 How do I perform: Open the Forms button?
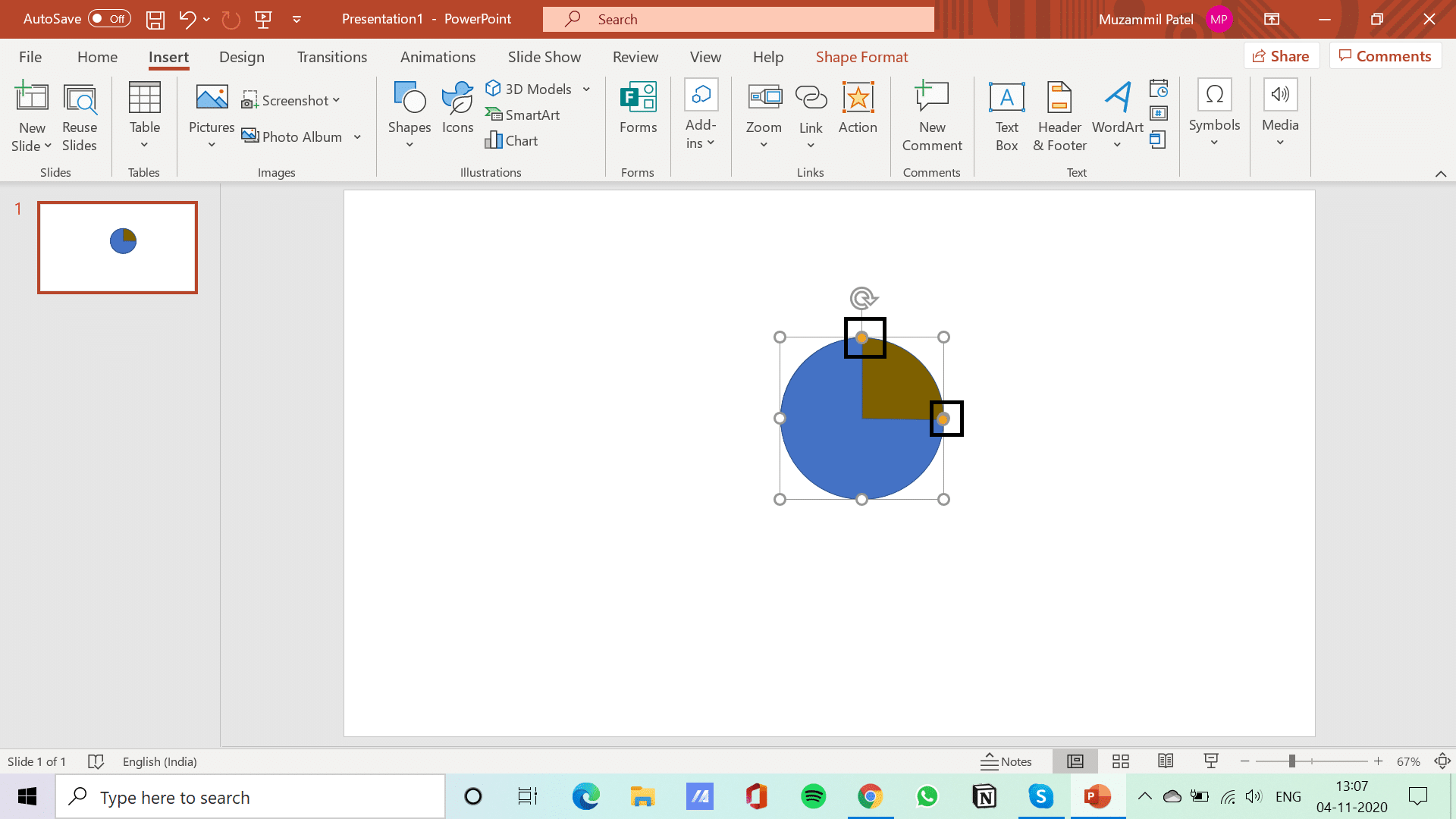[x=638, y=108]
